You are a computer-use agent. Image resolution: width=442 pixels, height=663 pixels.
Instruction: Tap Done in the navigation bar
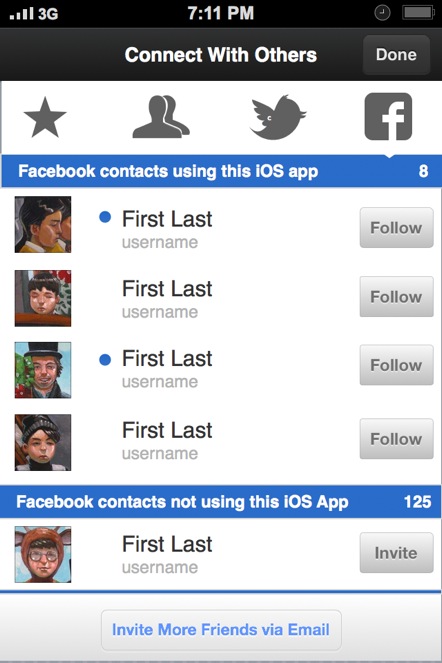pyautogui.click(x=396, y=55)
